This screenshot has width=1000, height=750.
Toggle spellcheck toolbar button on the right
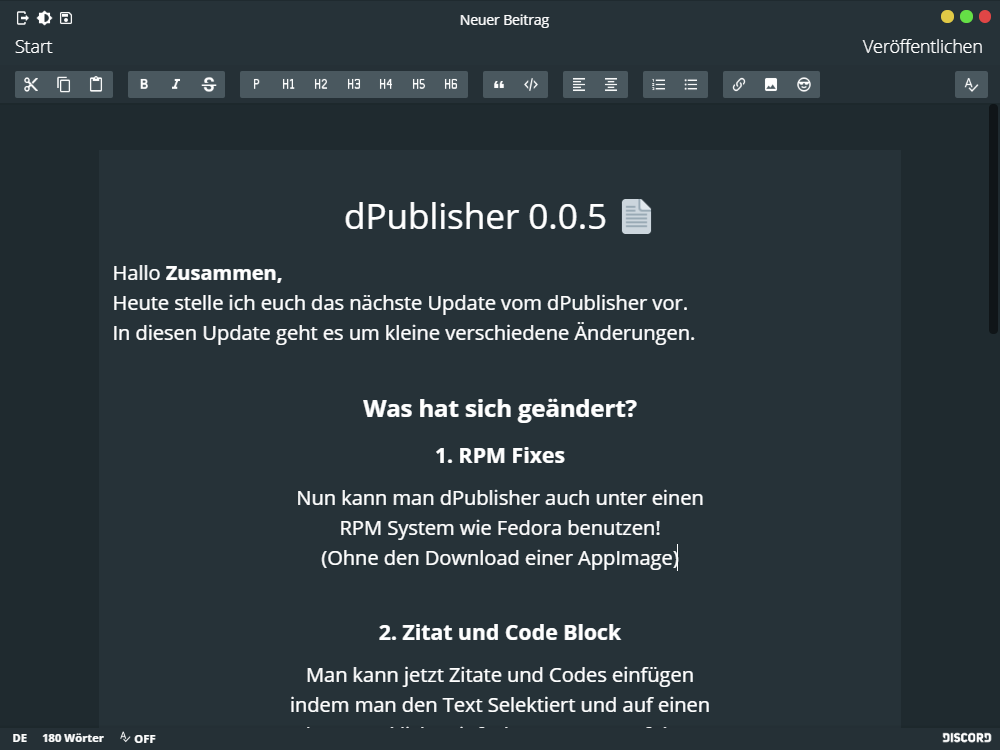(971, 85)
